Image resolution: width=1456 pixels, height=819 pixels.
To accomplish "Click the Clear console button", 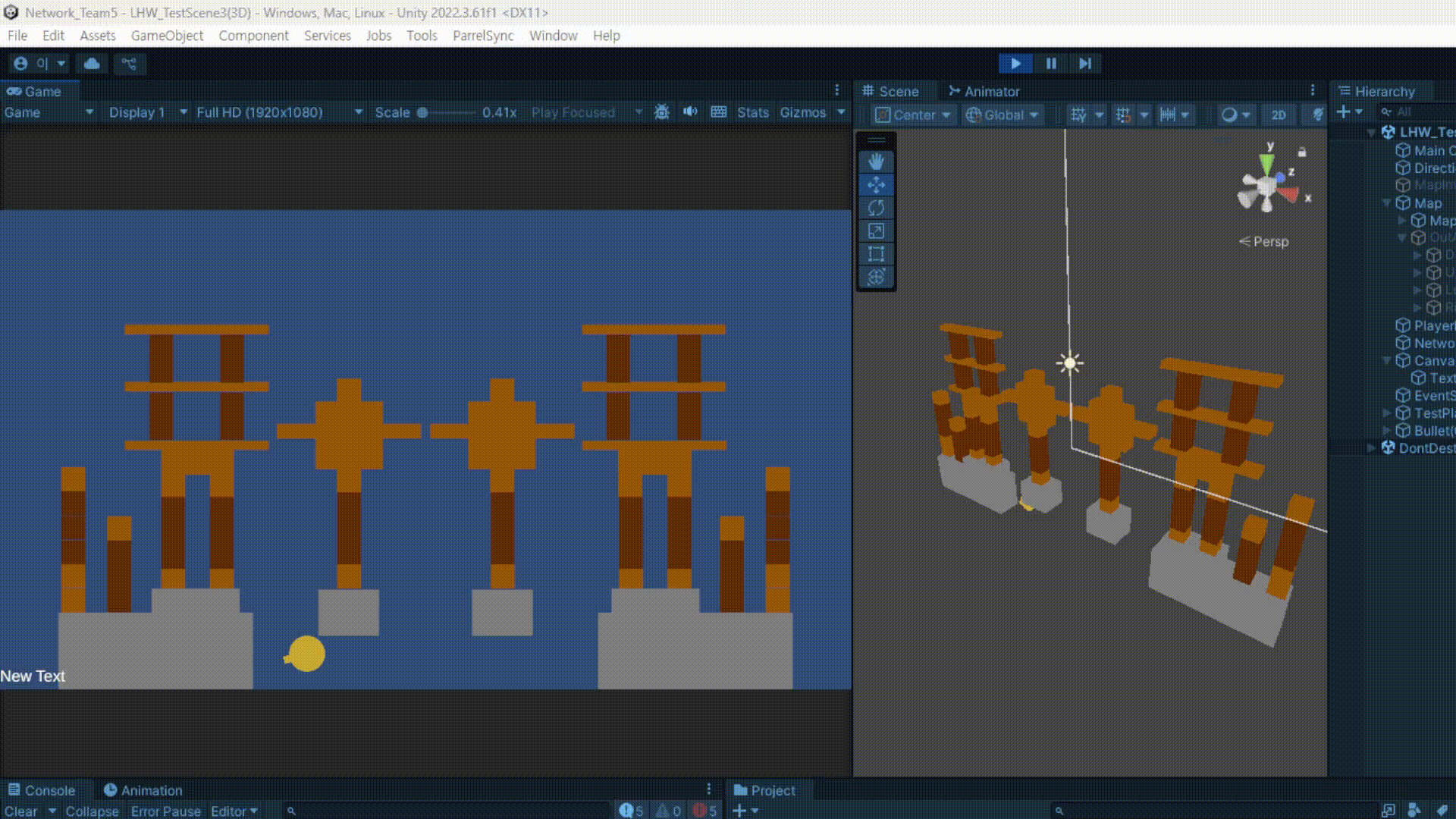I will 20,811.
